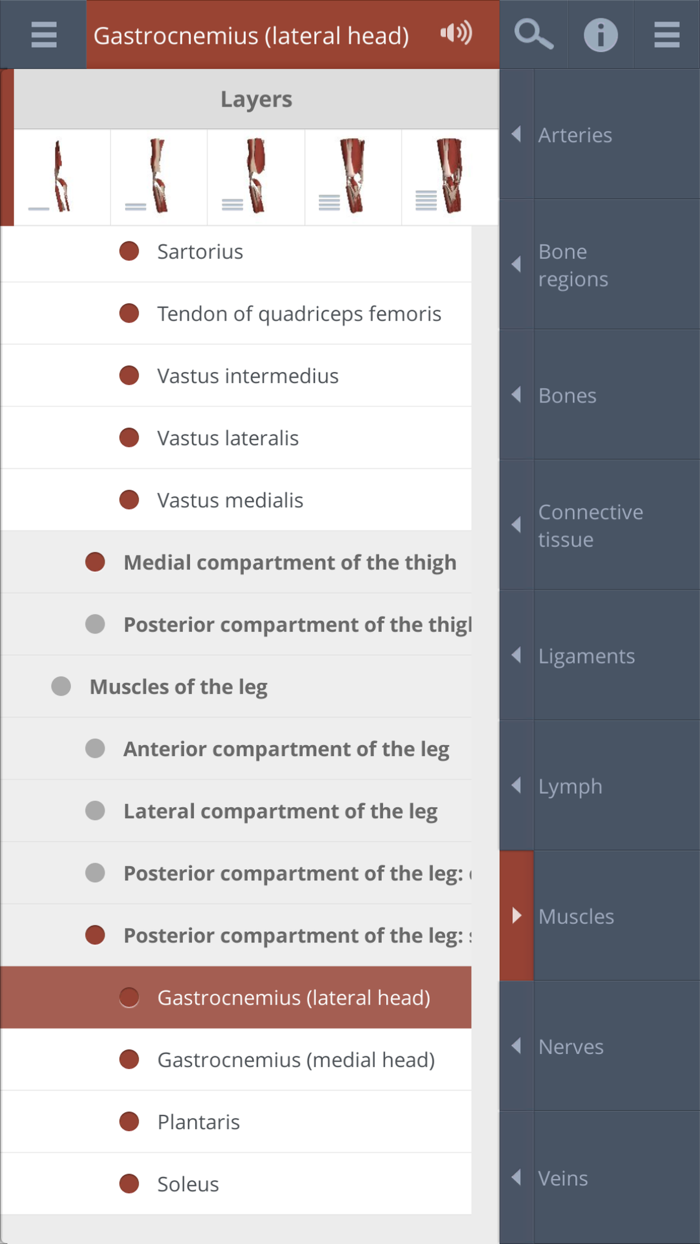Toggle visibility dot for Vastus lateralis
700x1244 pixels.
click(x=129, y=438)
